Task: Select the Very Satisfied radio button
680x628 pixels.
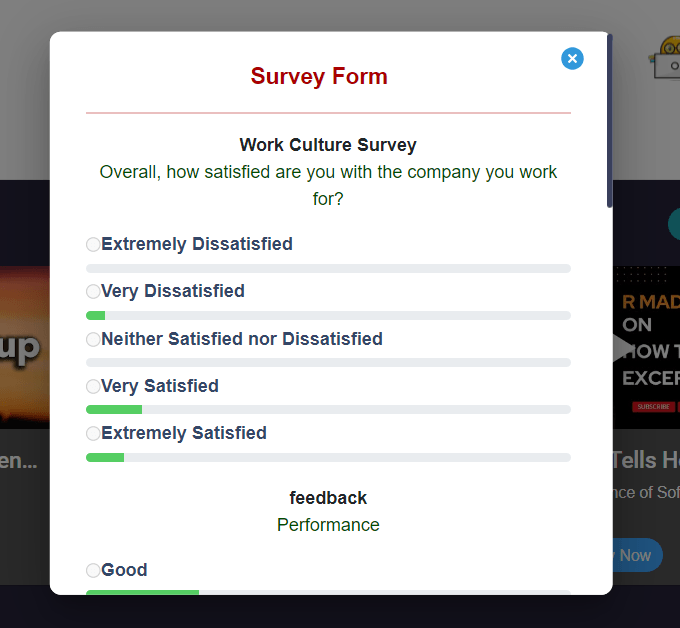Action: pyautogui.click(x=93, y=386)
